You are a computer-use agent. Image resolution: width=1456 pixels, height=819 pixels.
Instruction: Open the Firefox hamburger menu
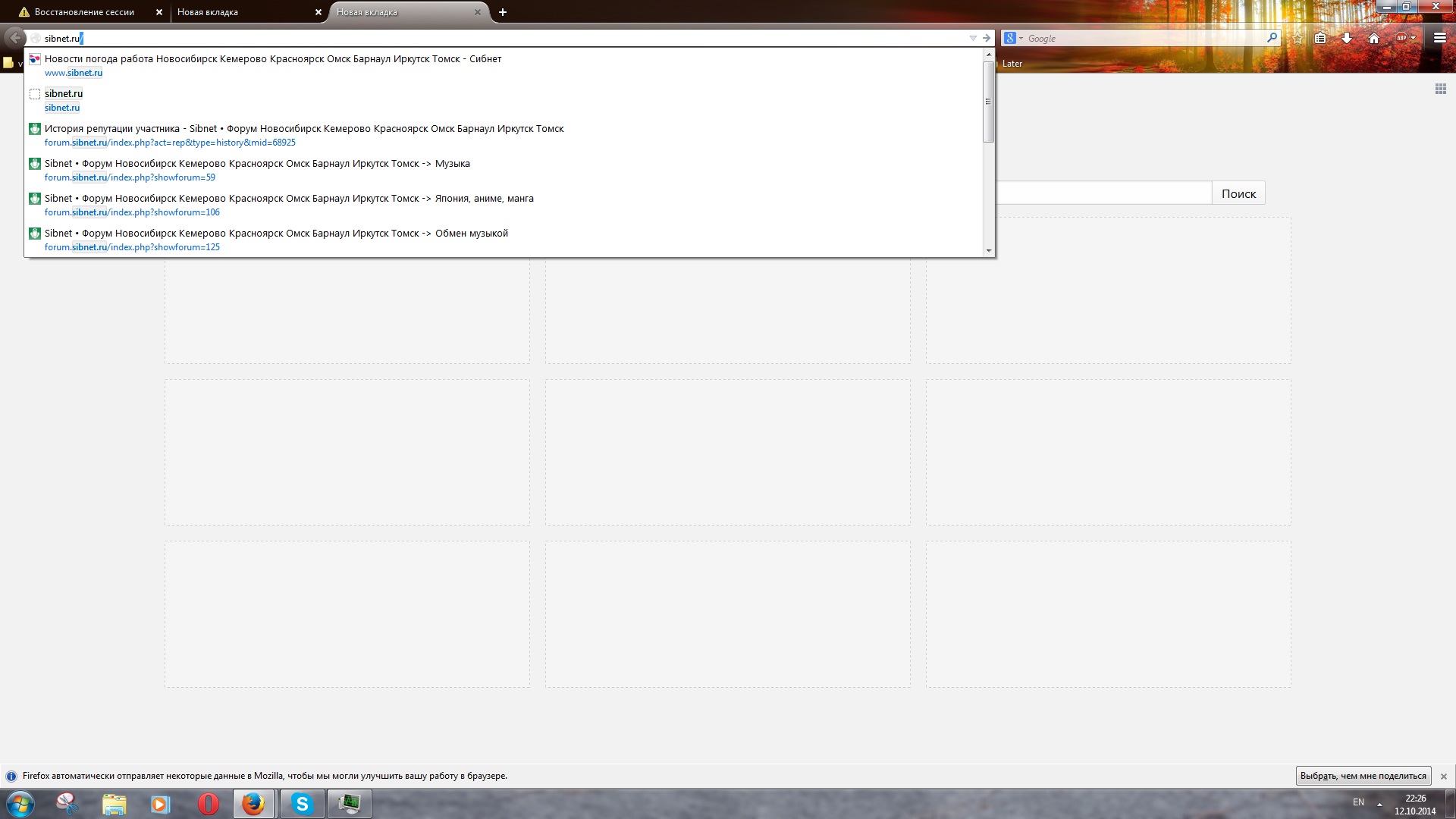[x=1439, y=38]
